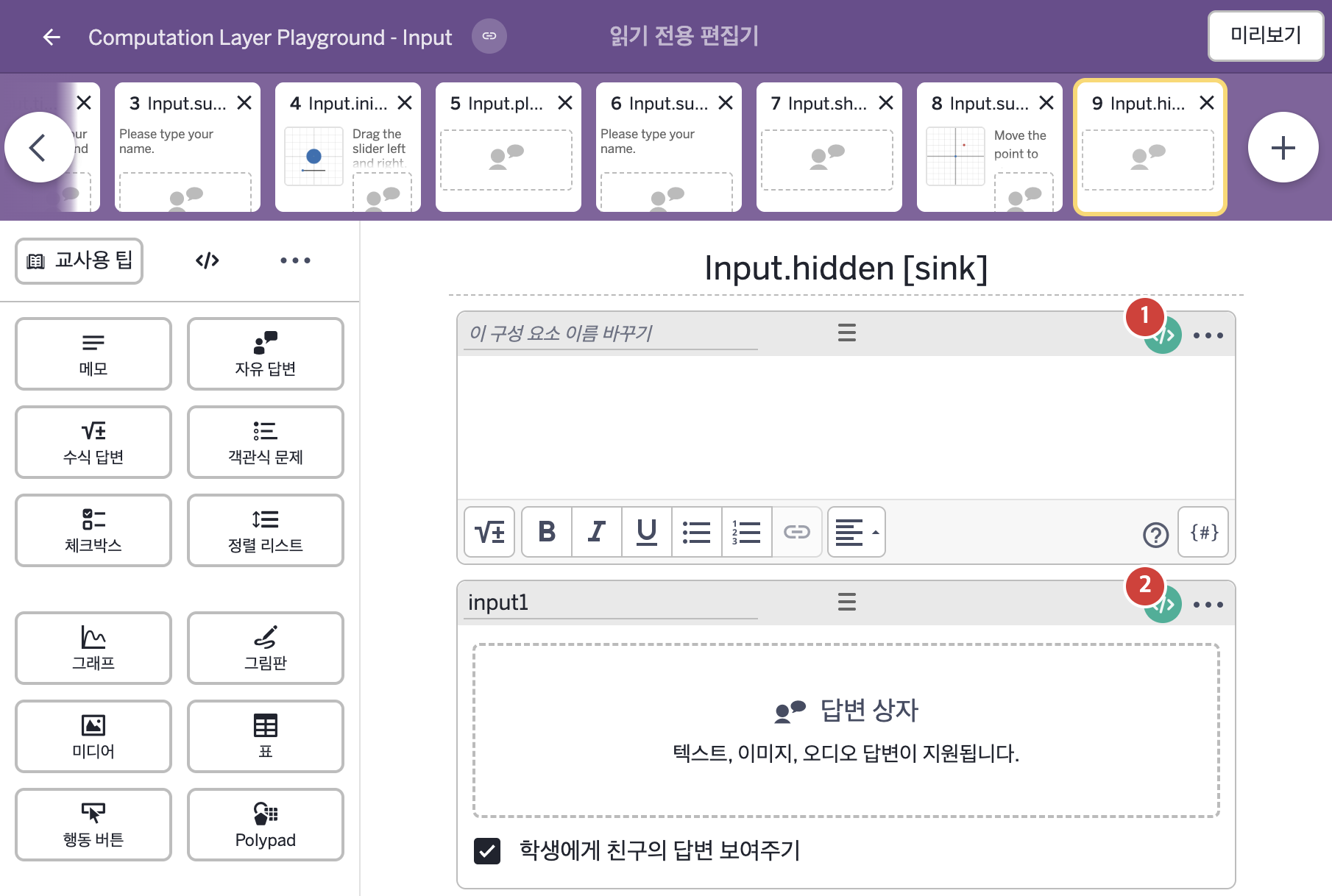Viewport: 1332px width, 896px height.
Task: Add a 미디어 component
Action: click(x=93, y=736)
